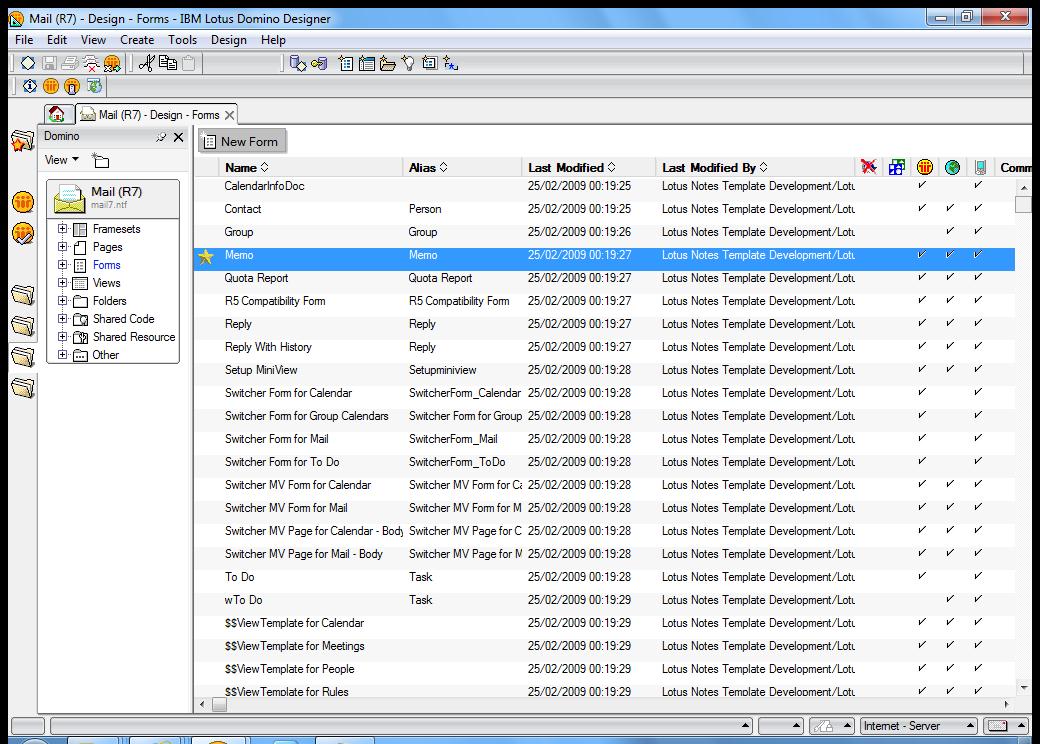This screenshot has height=744, width=1040.
Task: Select the Quota Report form name
Action: pyautogui.click(x=256, y=279)
